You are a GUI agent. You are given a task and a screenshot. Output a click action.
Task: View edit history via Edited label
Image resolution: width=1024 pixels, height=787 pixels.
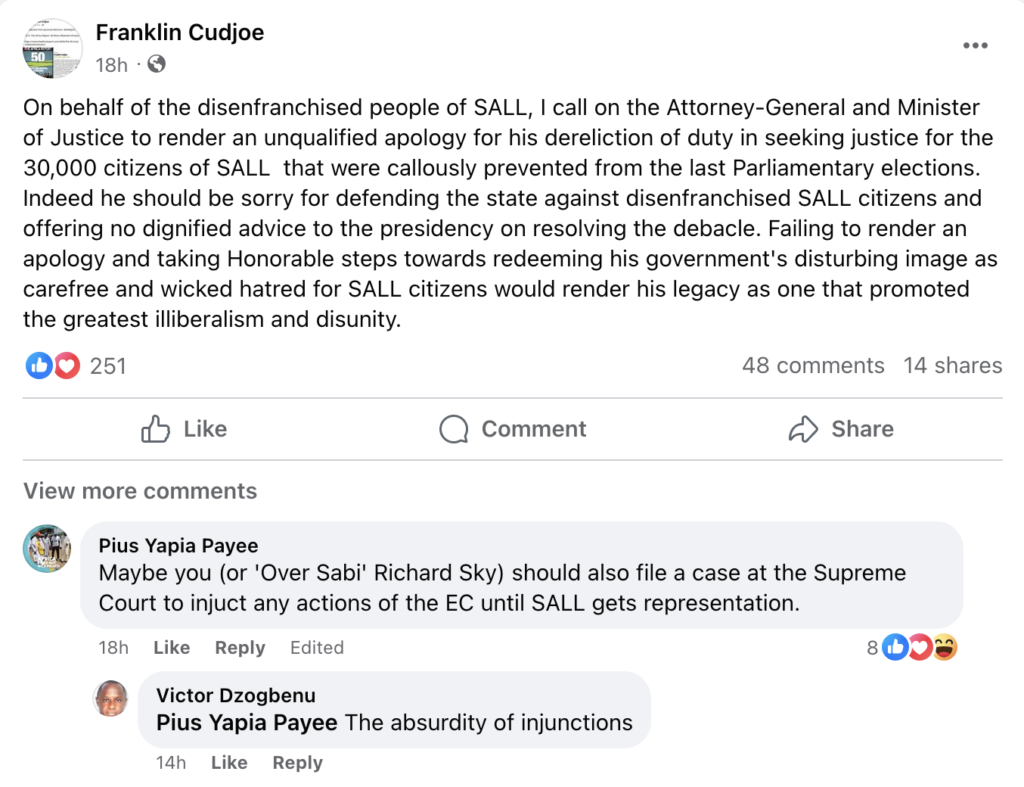[317, 647]
